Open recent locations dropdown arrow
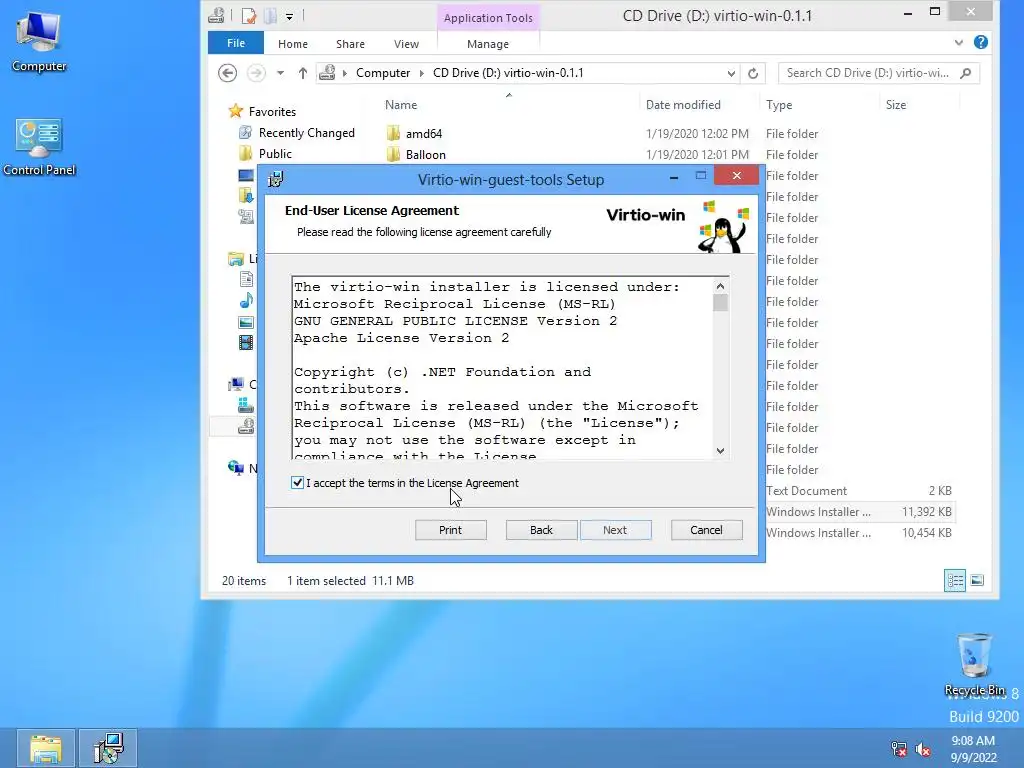1024x768 pixels. click(x=280, y=73)
